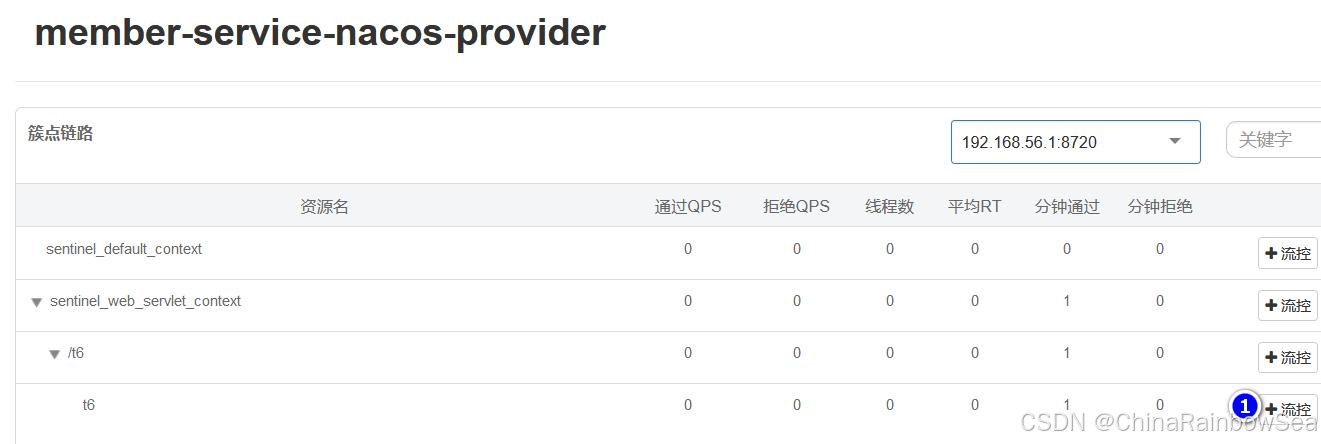The width and height of the screenshot is (1321, 444).
Task: Click the 拒绝QPS column header
Action: tap(796, 207)
